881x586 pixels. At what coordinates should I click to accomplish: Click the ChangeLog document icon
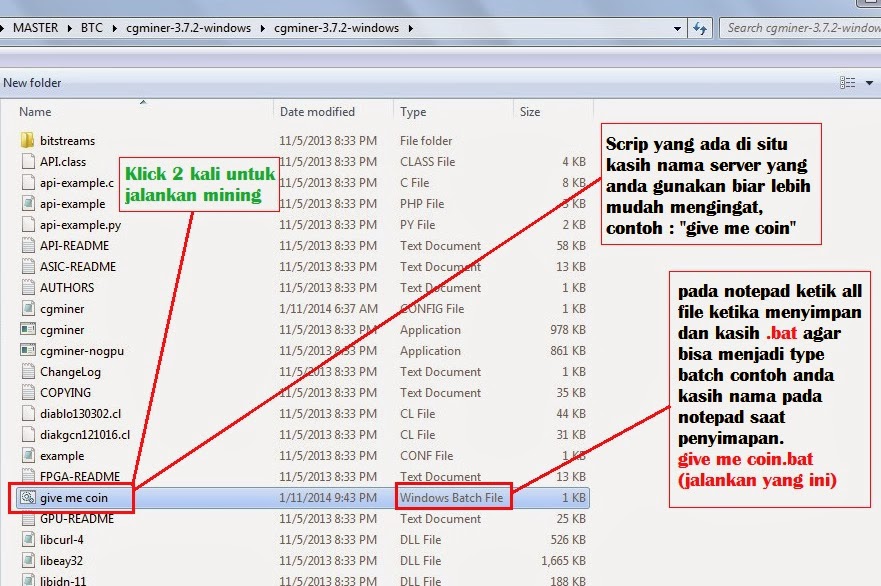point(28,371)
